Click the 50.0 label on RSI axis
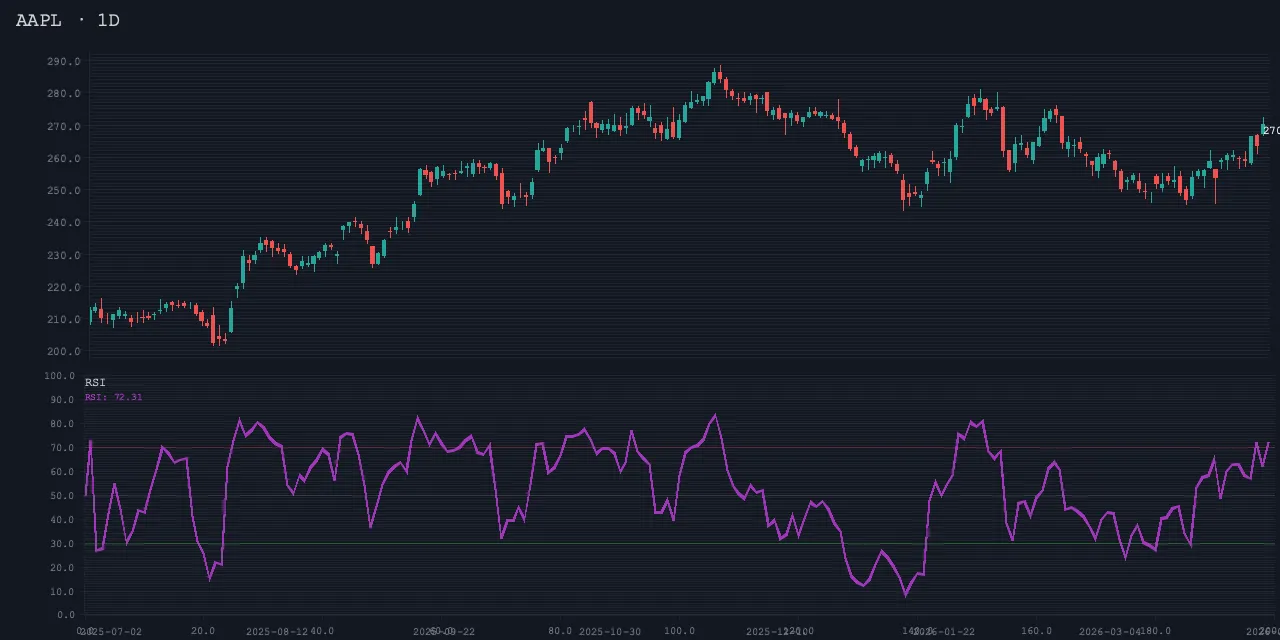 coord(60,496)
